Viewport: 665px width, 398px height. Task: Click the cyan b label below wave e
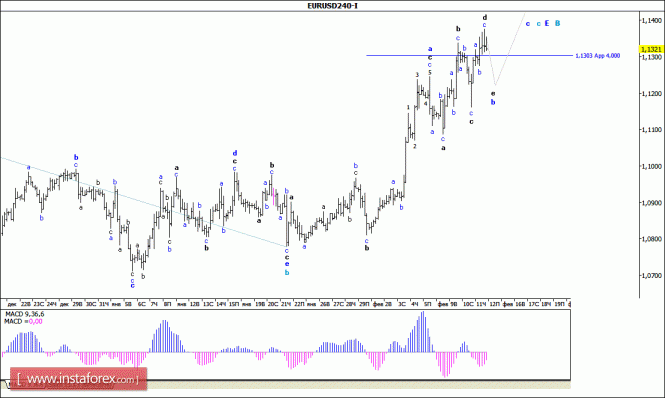click(x=287, y=272)
